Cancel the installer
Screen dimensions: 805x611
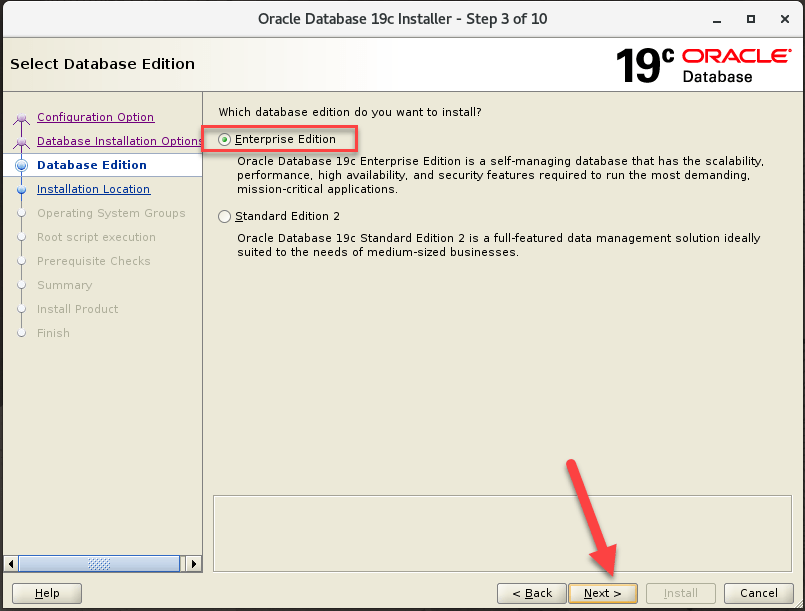(759, 593)
